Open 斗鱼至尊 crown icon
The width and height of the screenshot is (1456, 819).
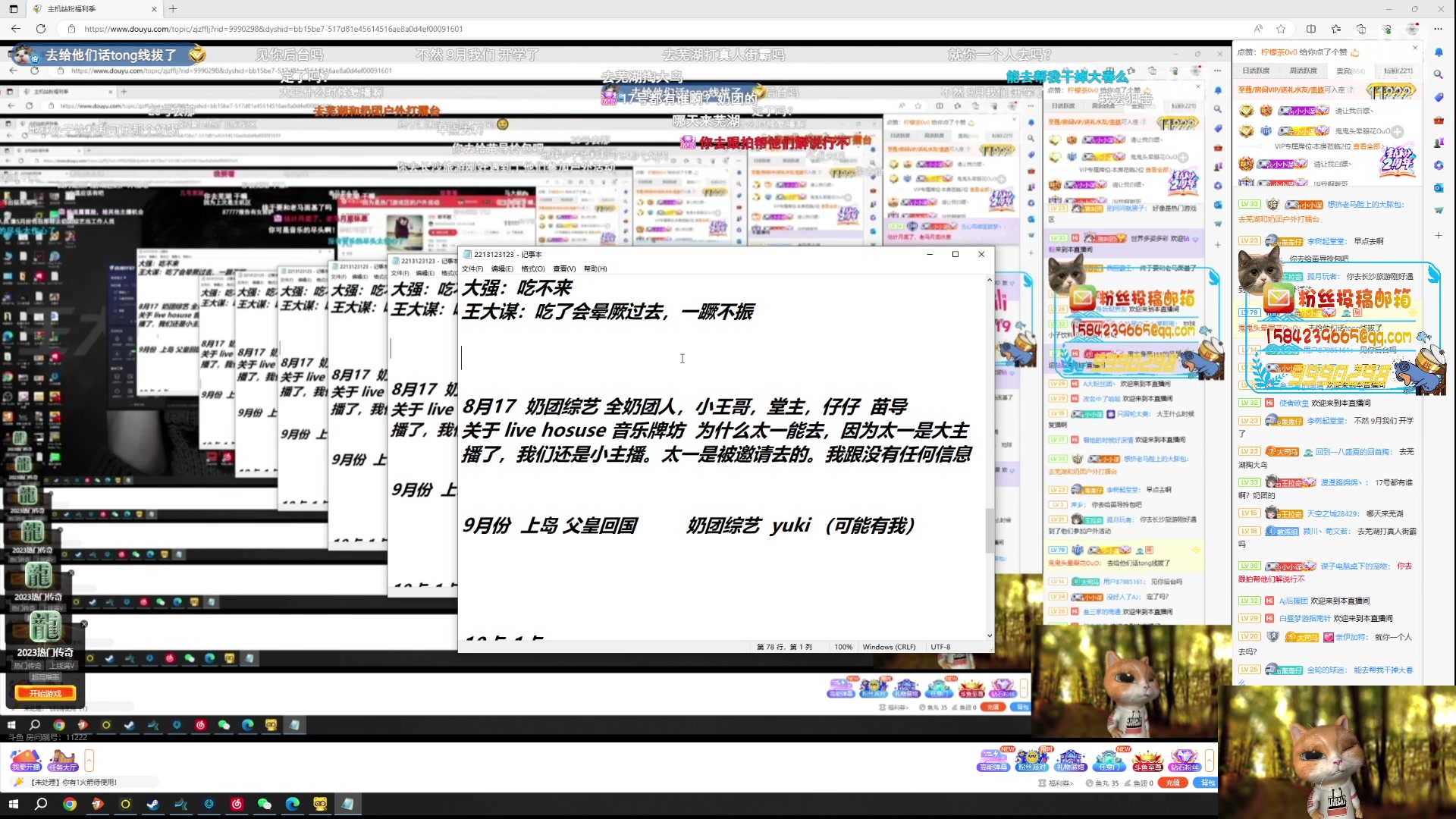pos(1147,759)
